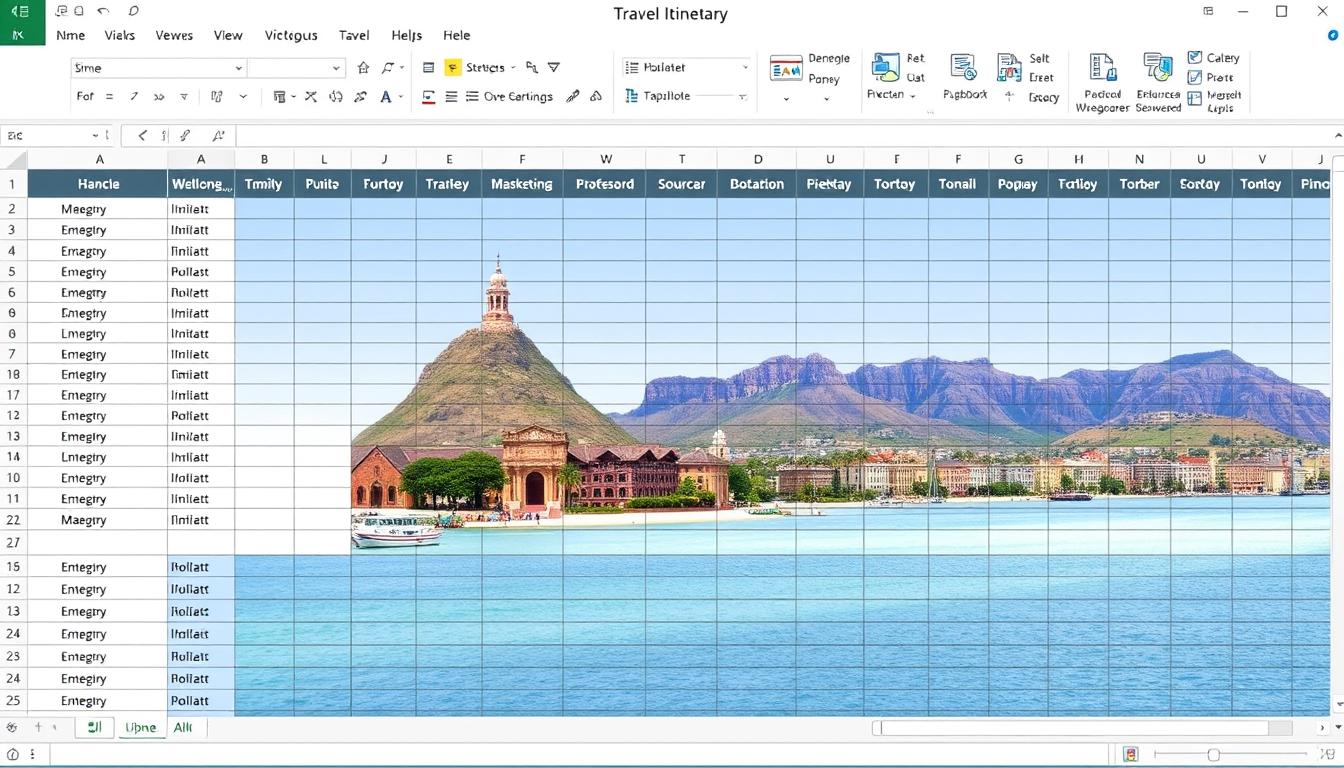This screenshot has width=1344, height=768.
Task: Click the undo arrow in the title bar
Action: 104,11
